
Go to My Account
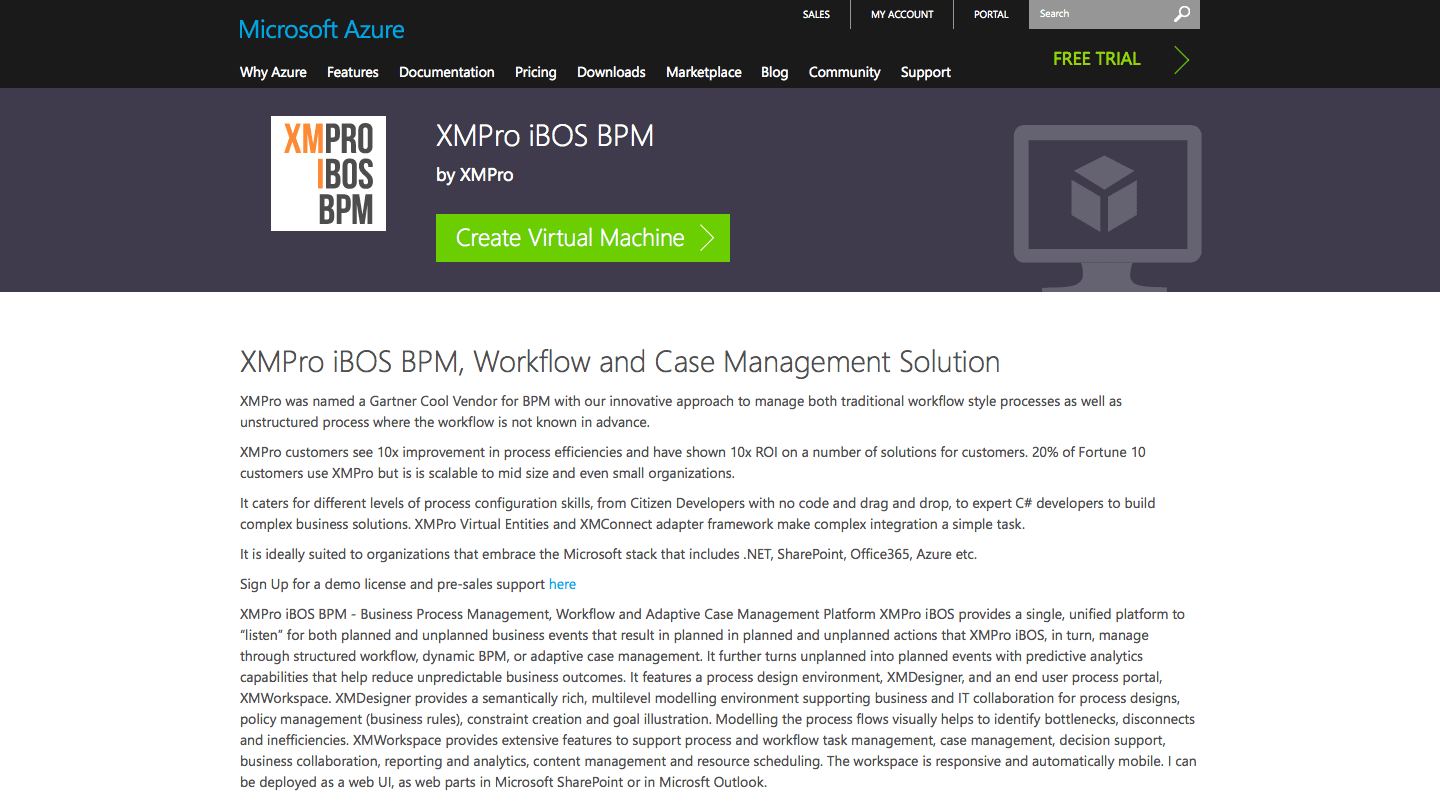(x=902, y=15)
